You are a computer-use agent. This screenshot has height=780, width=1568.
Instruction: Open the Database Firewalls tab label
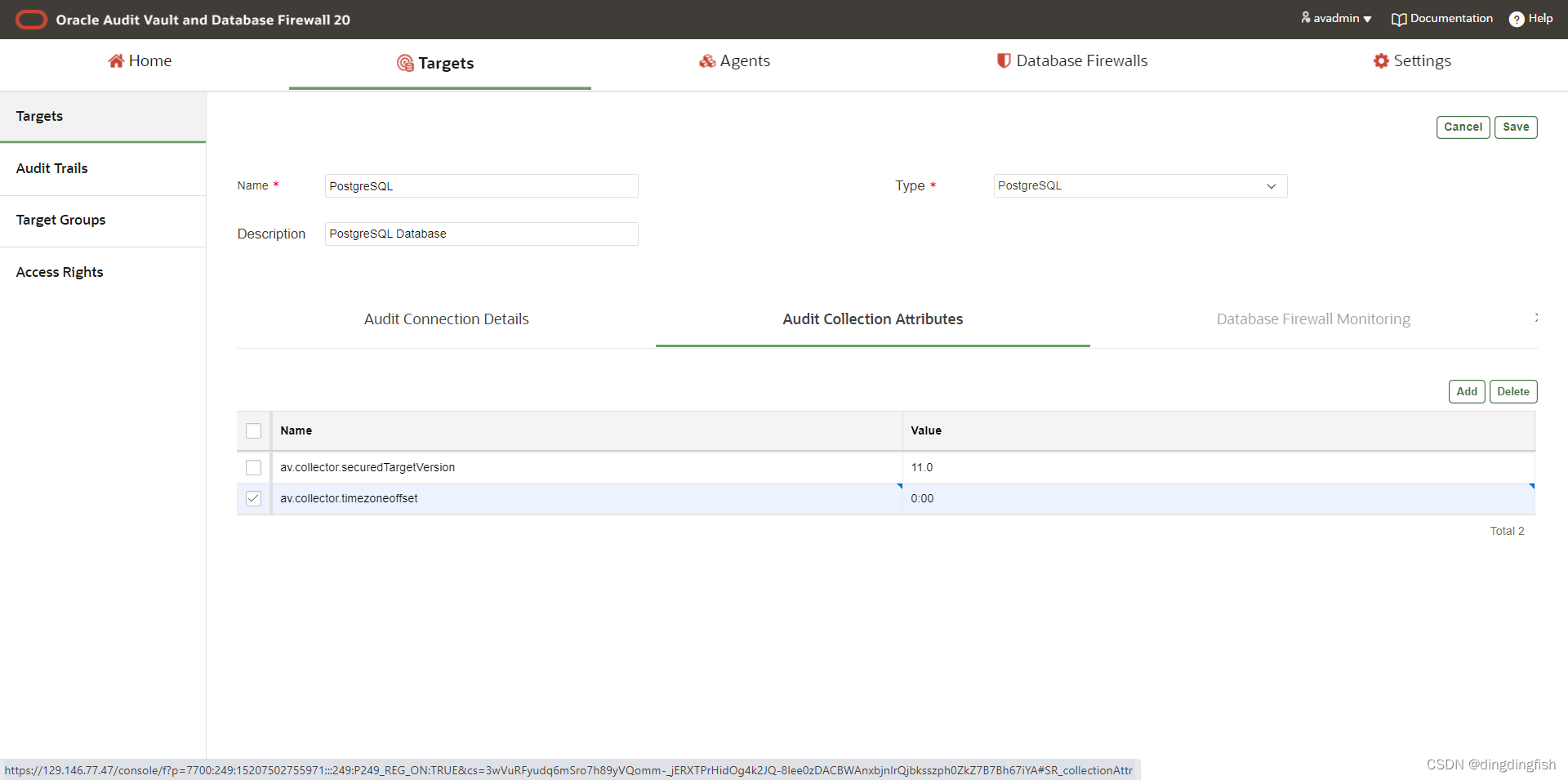[x=1082, y=60]
